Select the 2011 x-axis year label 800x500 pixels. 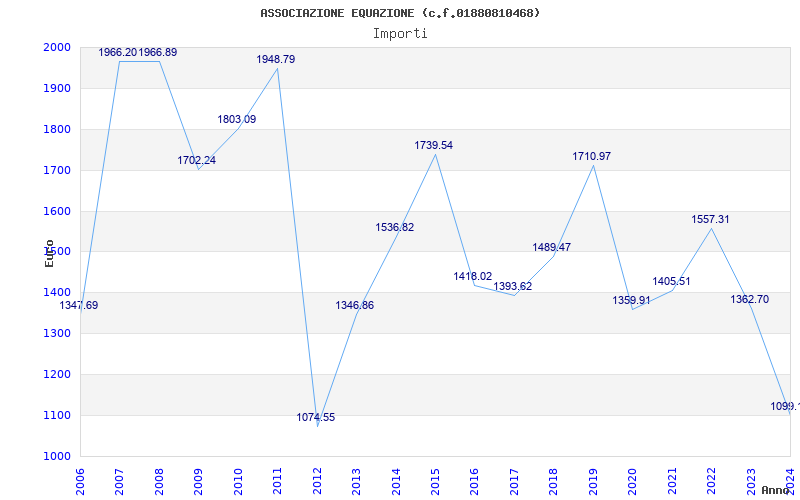tap(277, 481)
